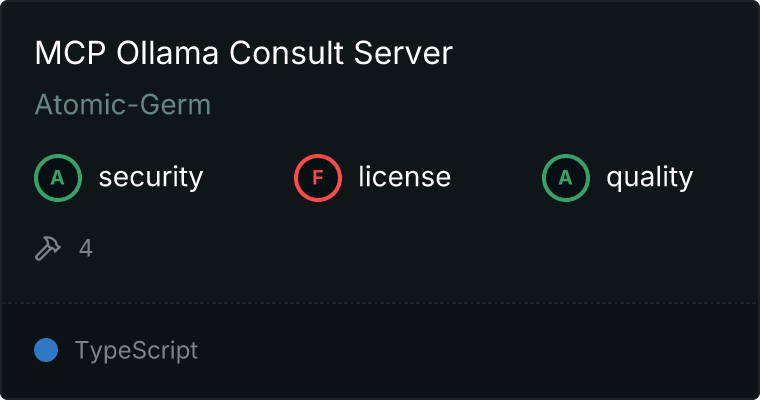Click the tools count number 4
Image resolution: width=760 pixels, height=400 pixels.
tap(86, 248)
